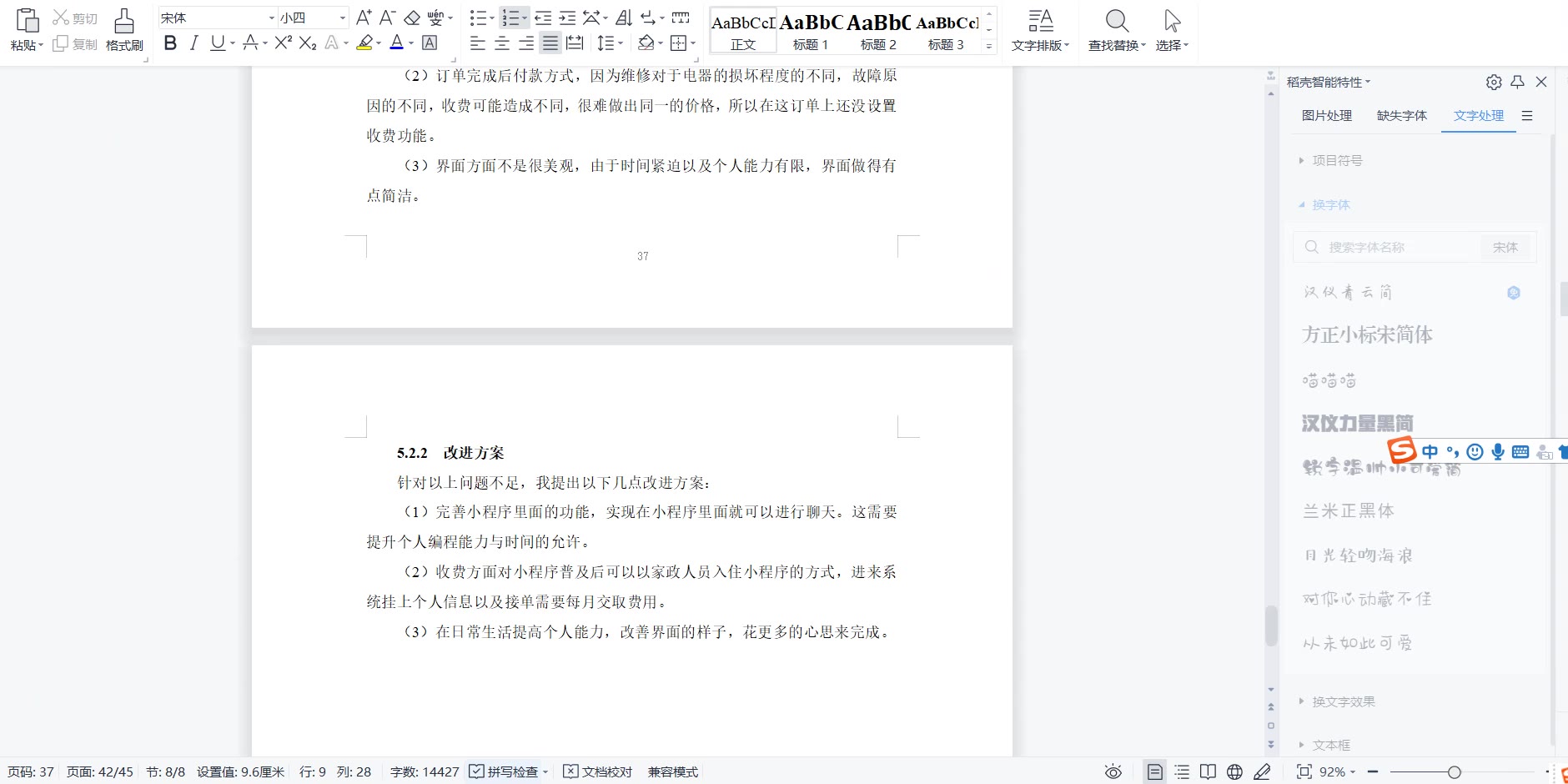Image resolution: width=1568 pixels, height=784 pixels.
Task: Adjust the zoom slider handle
Action: pyautogui.click(x=1455, y=772)
